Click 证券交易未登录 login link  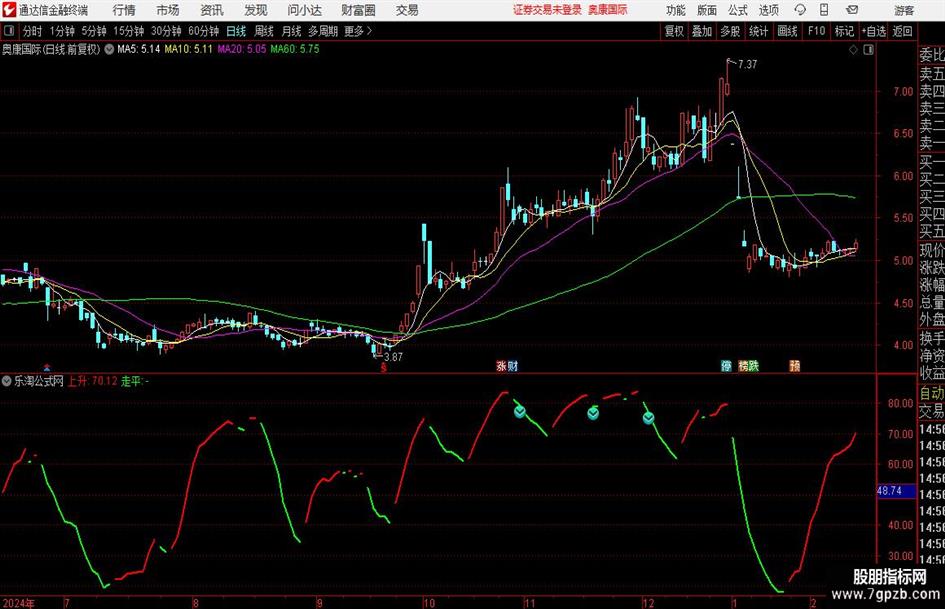tap(547, 10)
